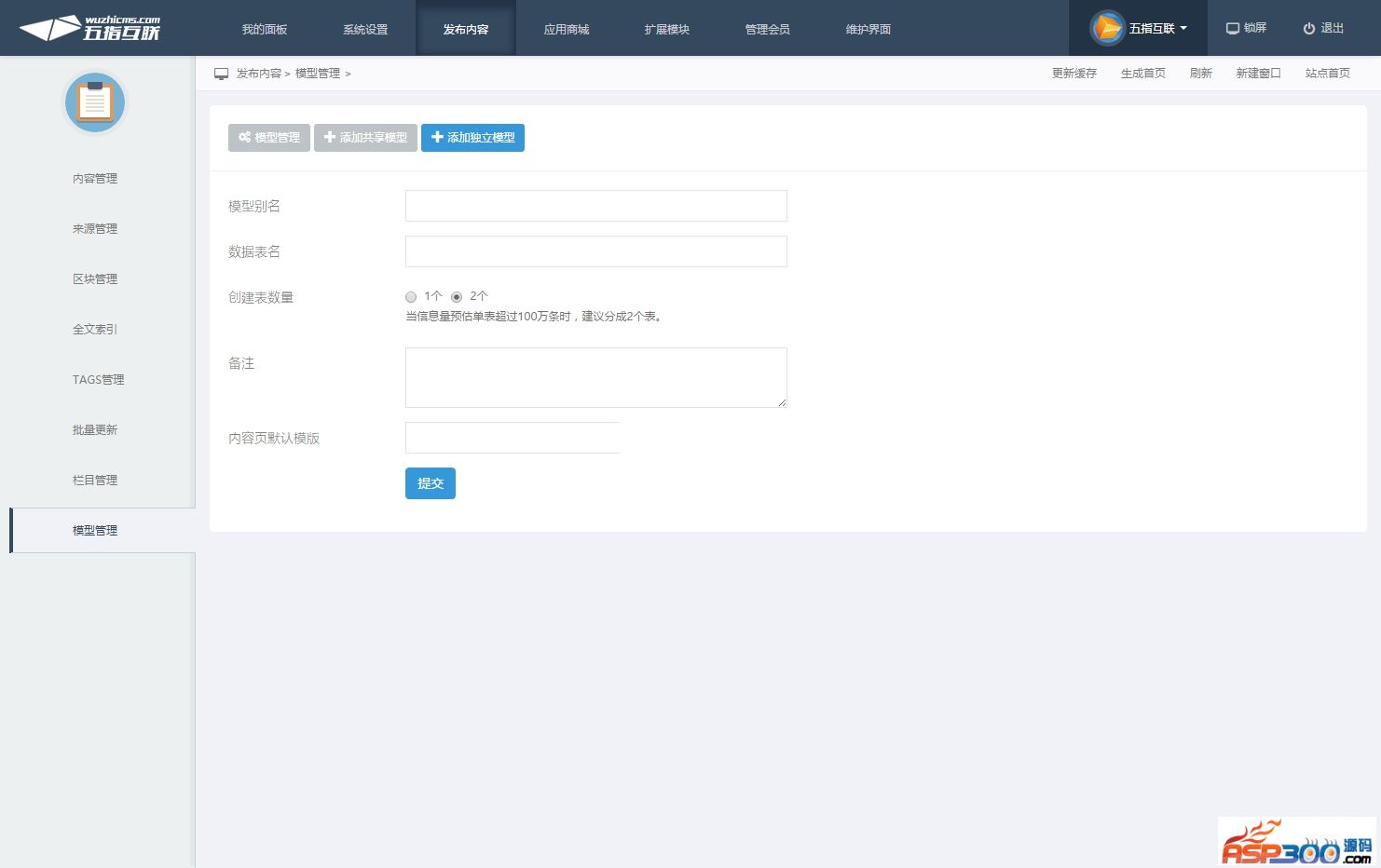This screenshot has height=868, width=1381.
Task: Click the wuzhicms 五指互联 logo
Action: 89,28
